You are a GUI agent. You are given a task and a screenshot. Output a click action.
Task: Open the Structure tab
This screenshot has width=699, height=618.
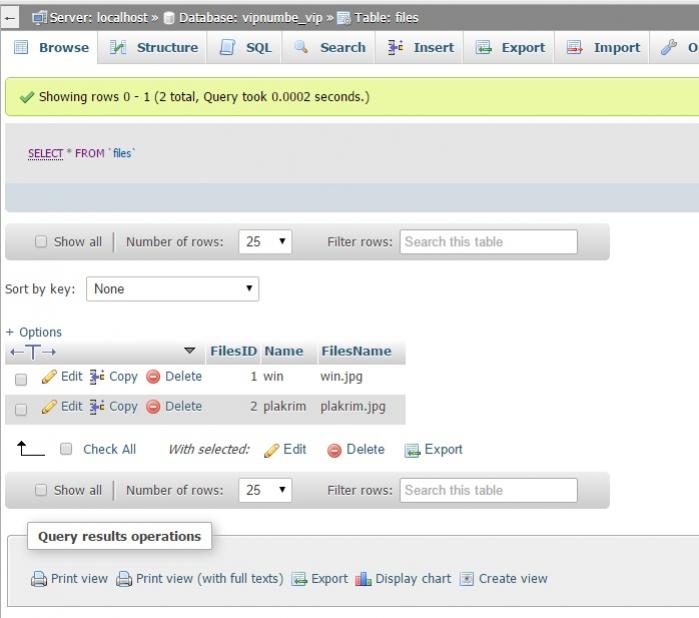tap(154, 47)
